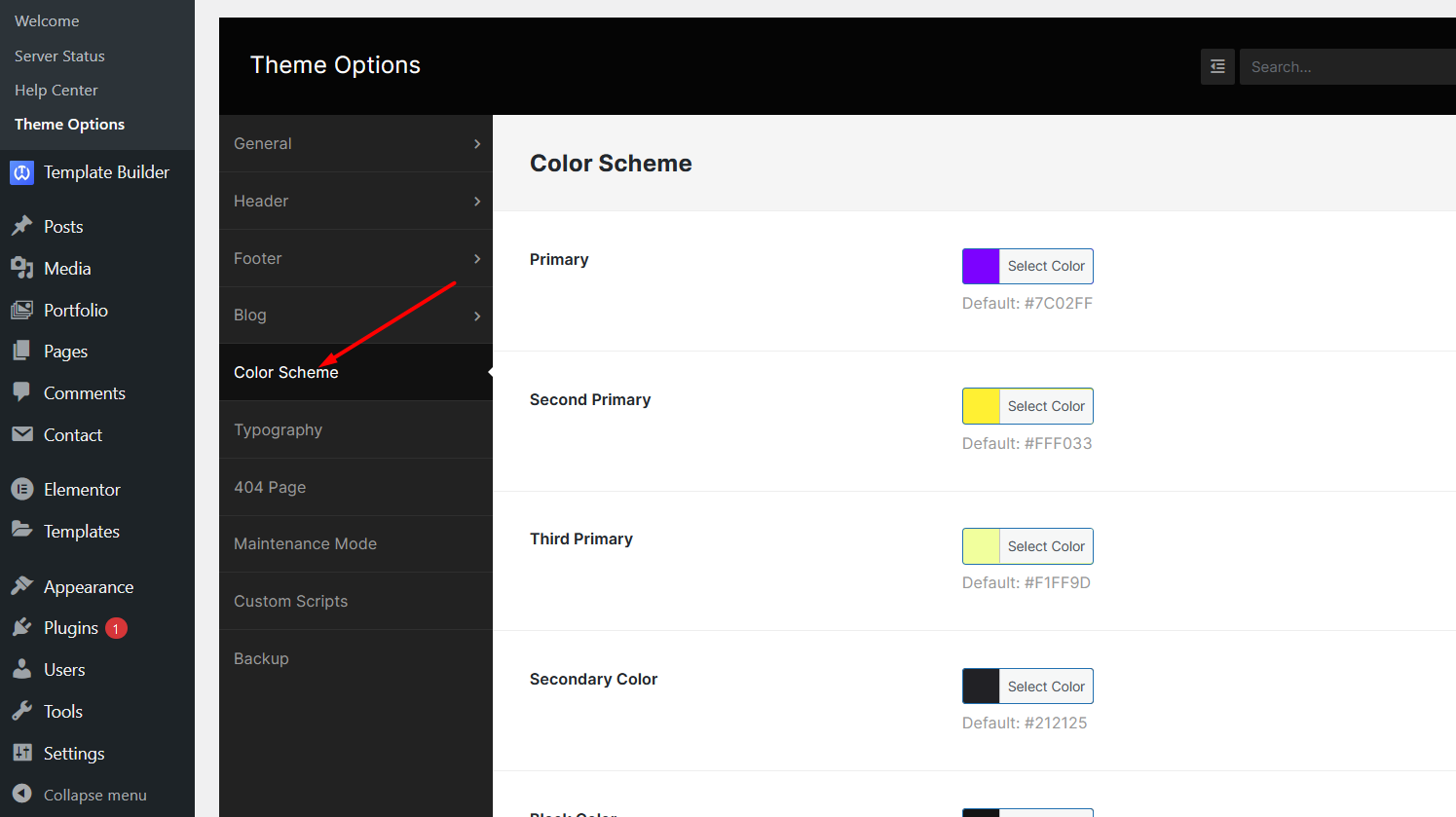Screen dimensions: 1456x817
Task: Open the Custom Scripts tab
Action: (355, 601)
